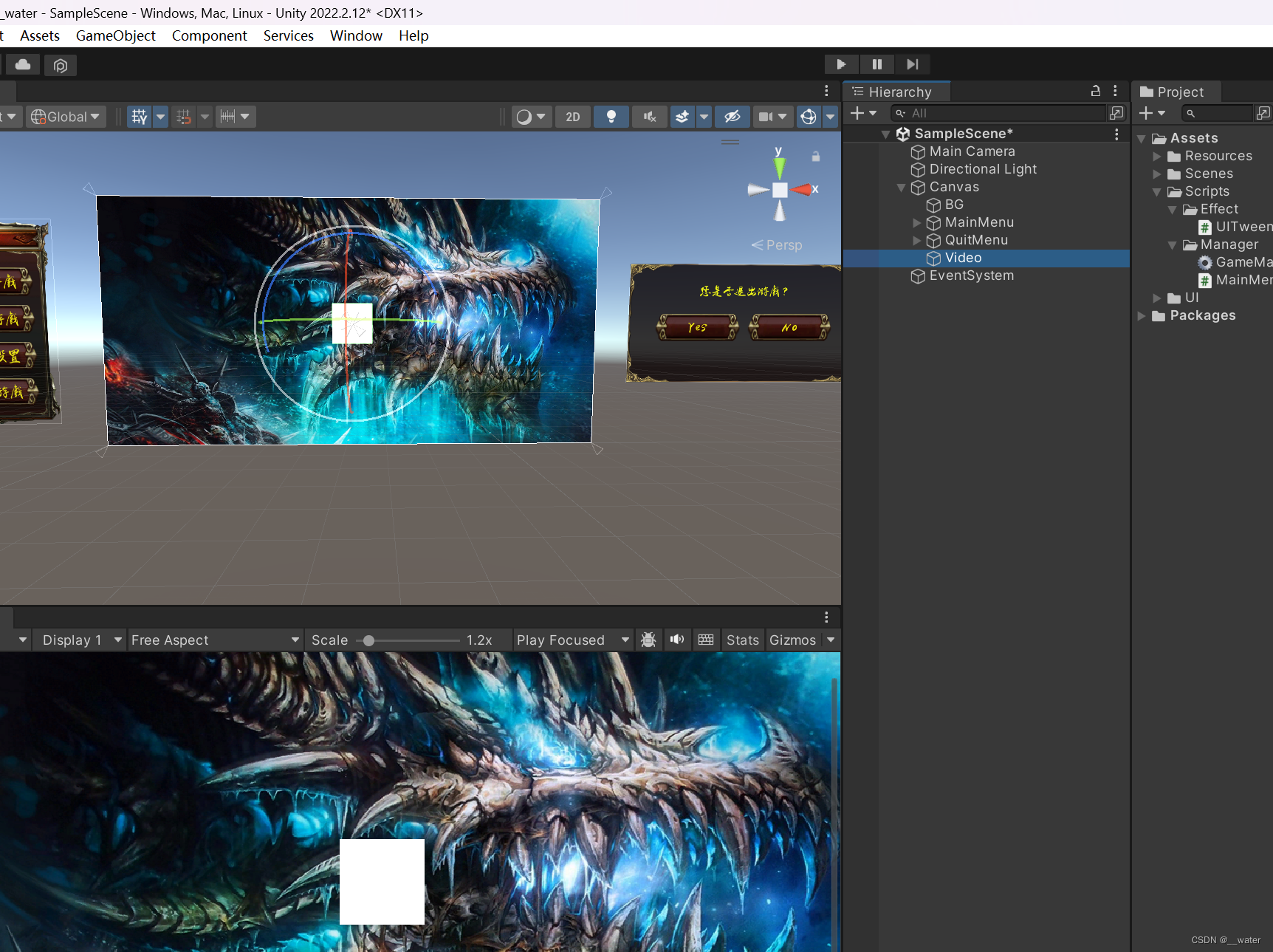Open the shaded draw mode dropdown
This screenshot has height=952, width=1273.
click(531, 117)
